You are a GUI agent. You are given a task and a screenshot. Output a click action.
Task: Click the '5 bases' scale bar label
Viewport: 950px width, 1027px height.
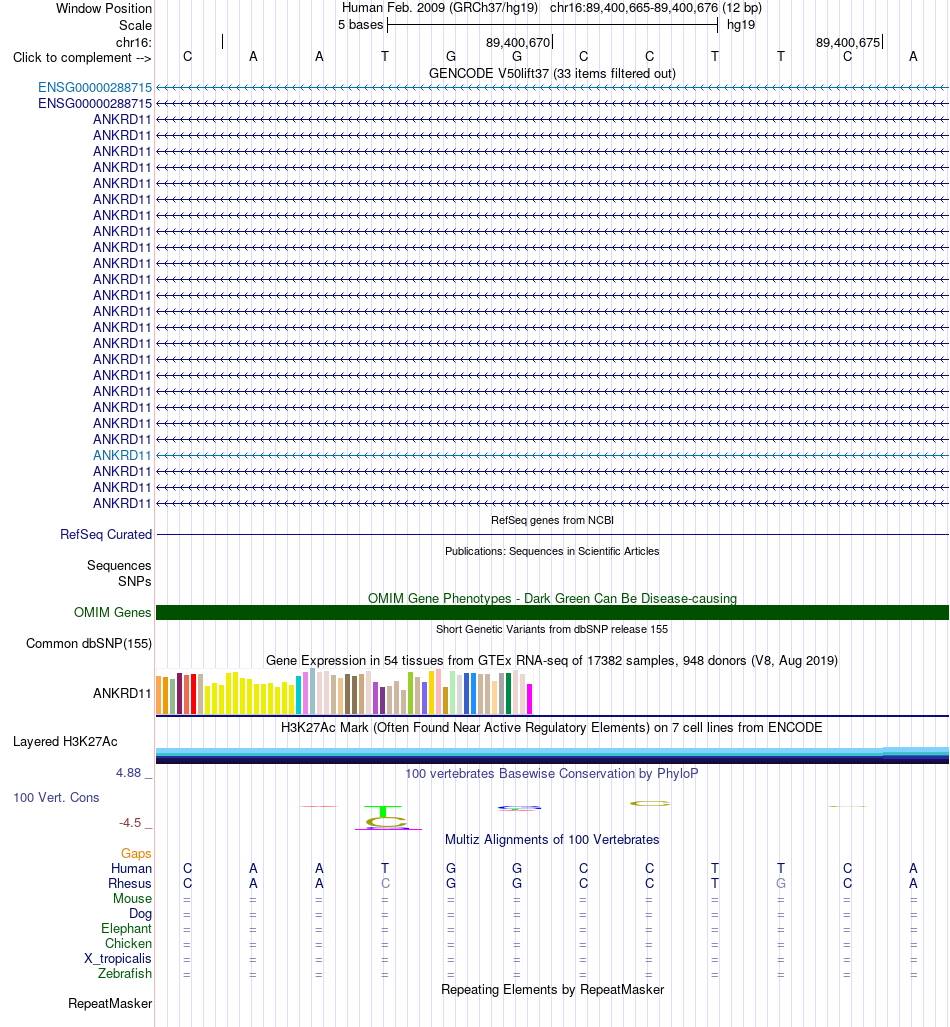[360, 25]
